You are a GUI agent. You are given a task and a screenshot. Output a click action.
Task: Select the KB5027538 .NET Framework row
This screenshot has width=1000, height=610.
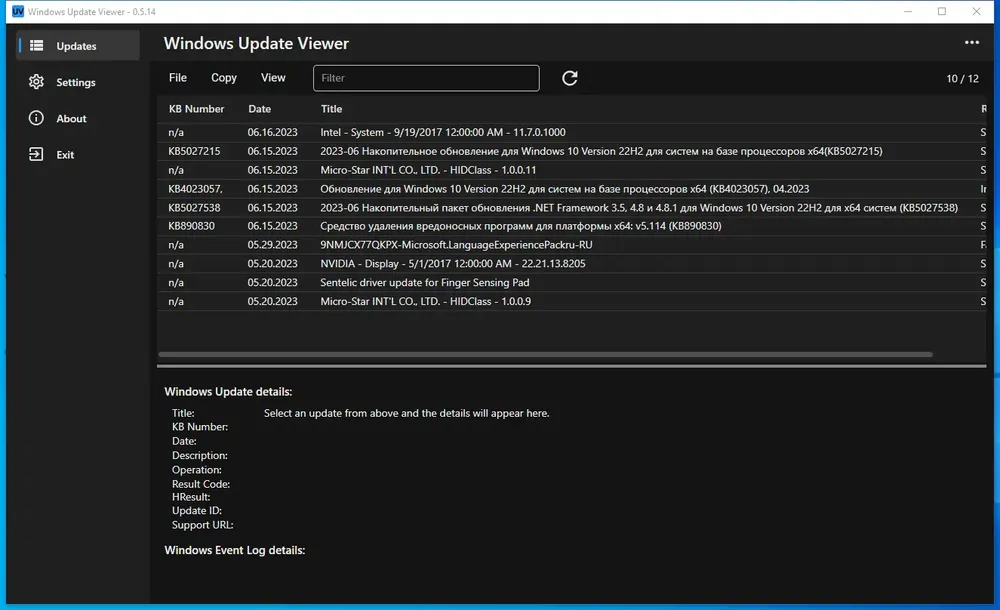click(x=571, y=207)
